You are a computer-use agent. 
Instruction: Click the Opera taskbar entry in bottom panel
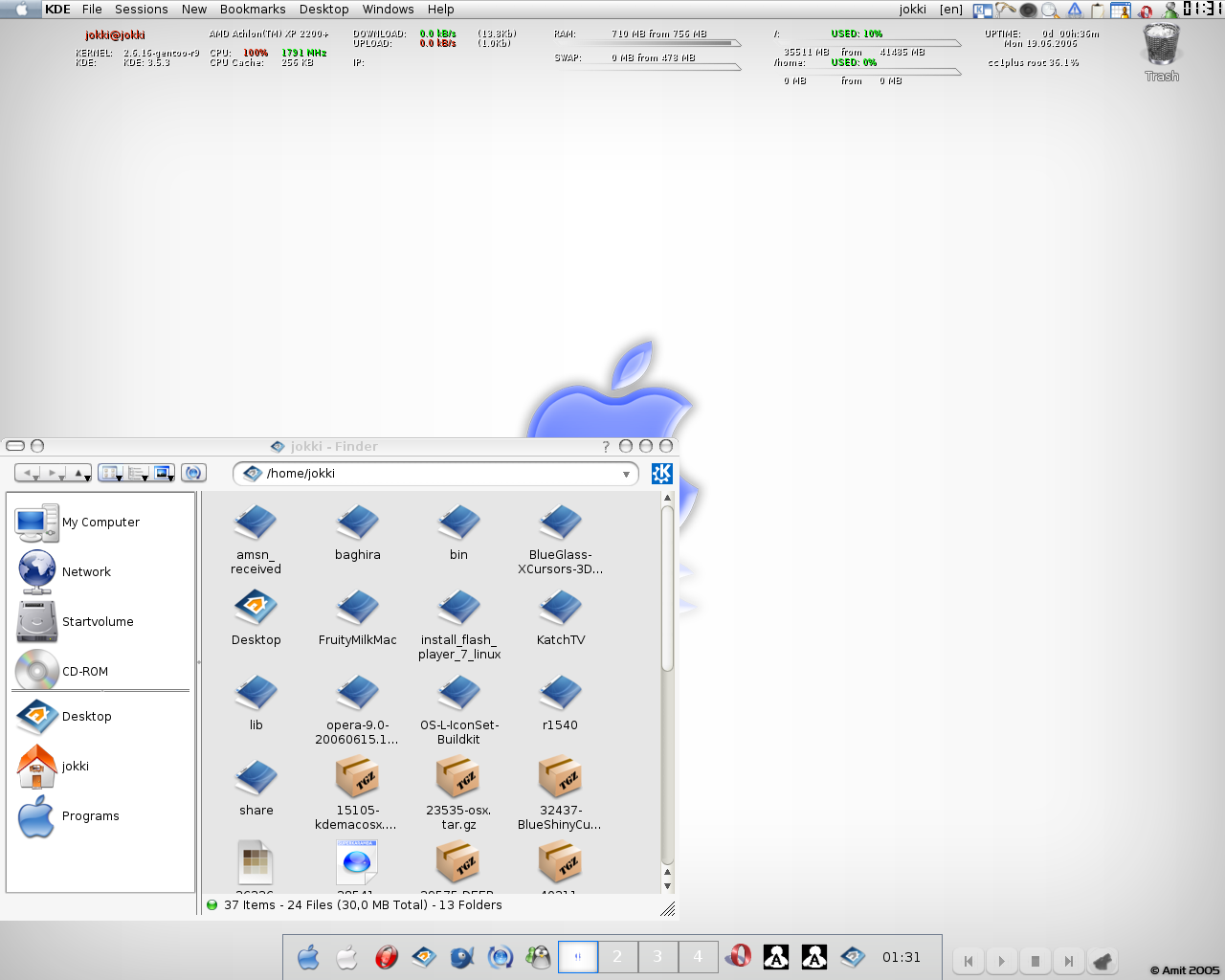click(x=738, y=956)
